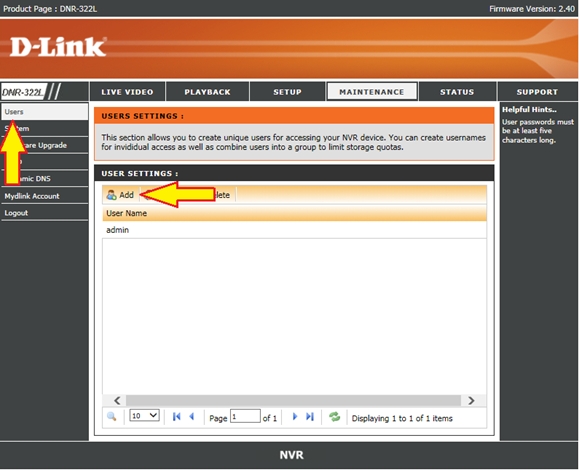The image size is (579, 470).
Task: Select the Status tab
Action: point(457,92)
